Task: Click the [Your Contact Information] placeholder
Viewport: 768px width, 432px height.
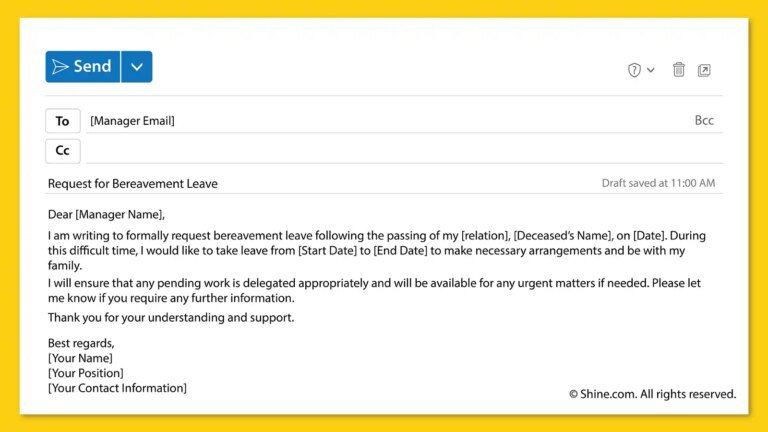Action: [x=117, y=388]
